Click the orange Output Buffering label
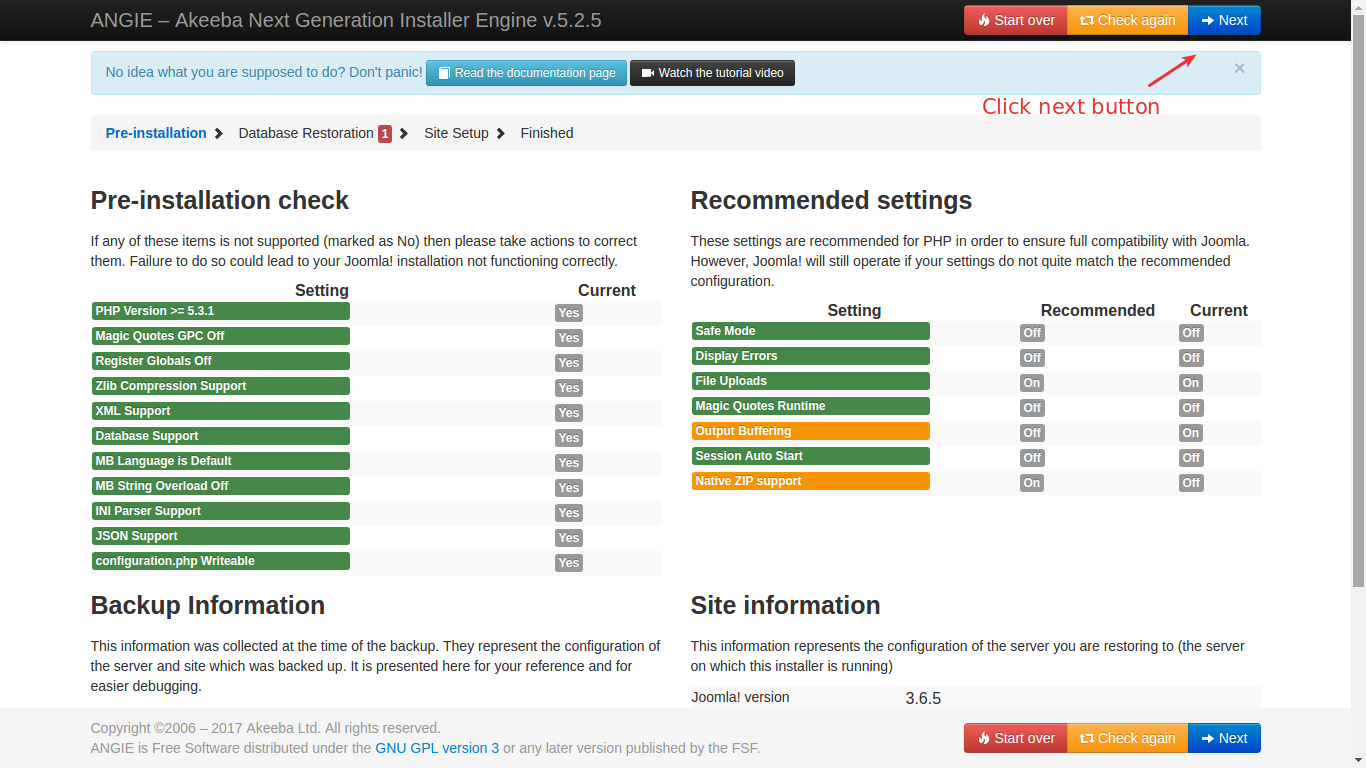This screenshot has height=768, width=1366. point(810,431)
